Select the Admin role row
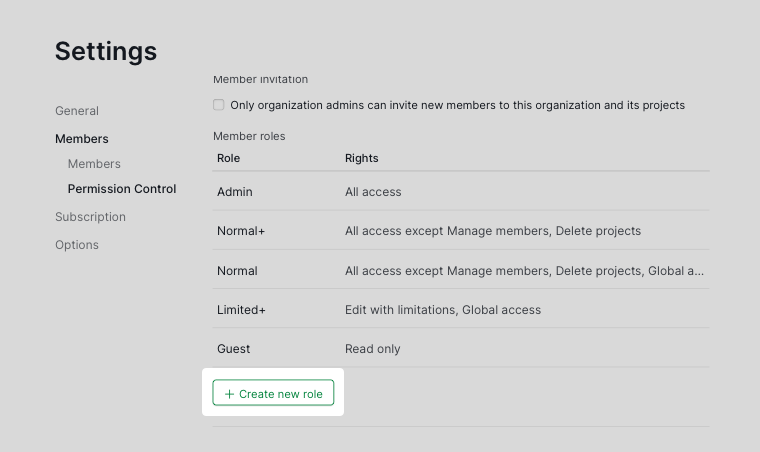Image resolution: width=760 pixels, height=452 pixels. (x=235, y=192)
